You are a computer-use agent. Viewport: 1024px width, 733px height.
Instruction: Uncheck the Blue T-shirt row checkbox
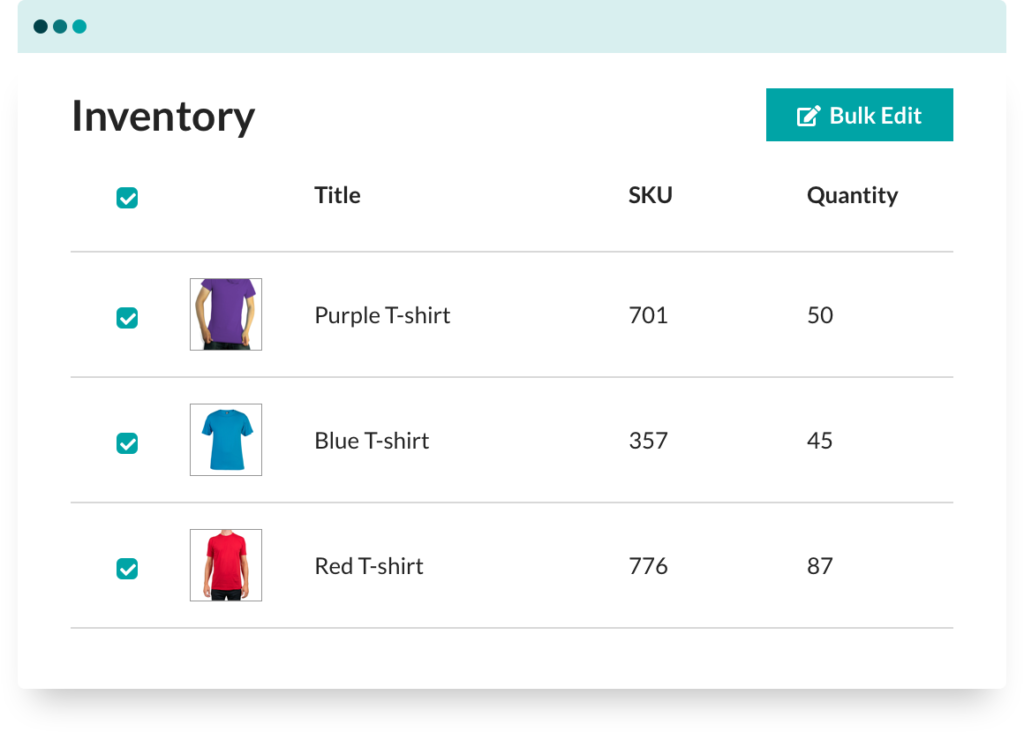point(127,443)
